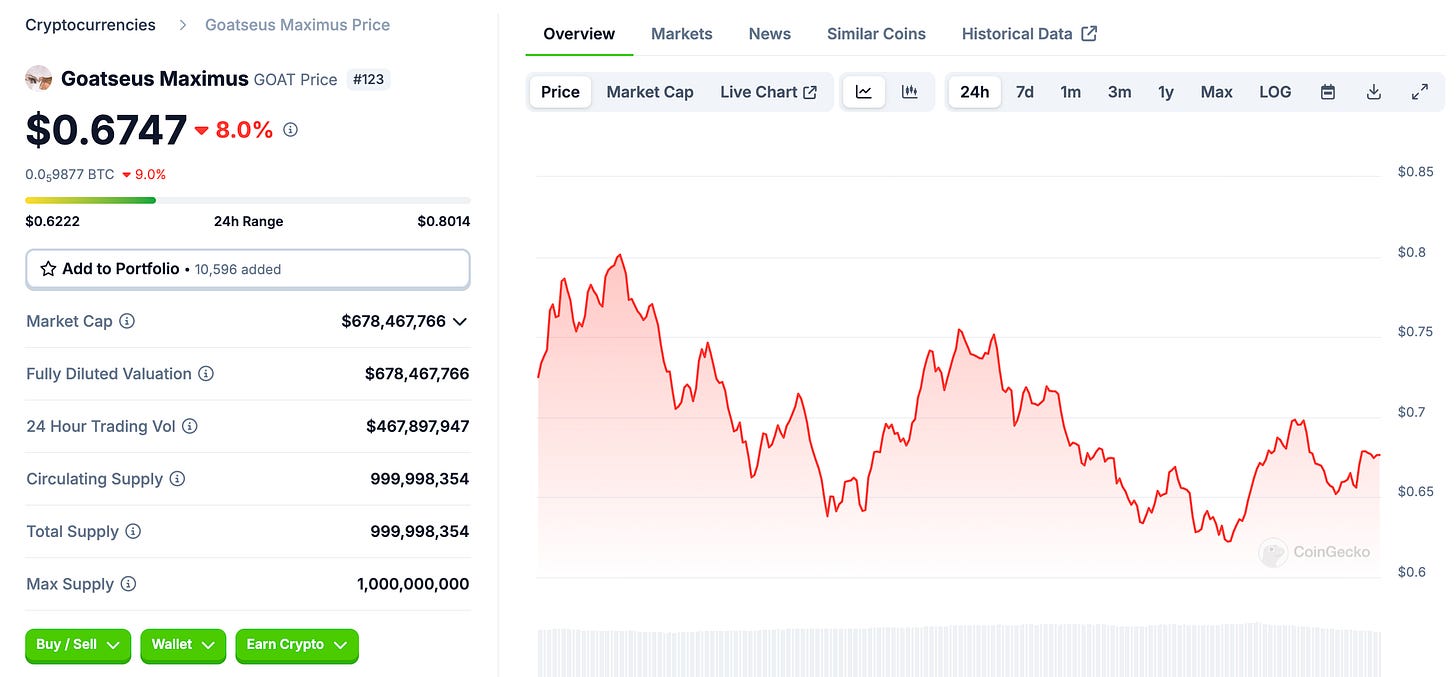The height and width of the screenshot is (677, 1456).
Task: Select the 7d time range
Action: click(x=1025, y=92)
